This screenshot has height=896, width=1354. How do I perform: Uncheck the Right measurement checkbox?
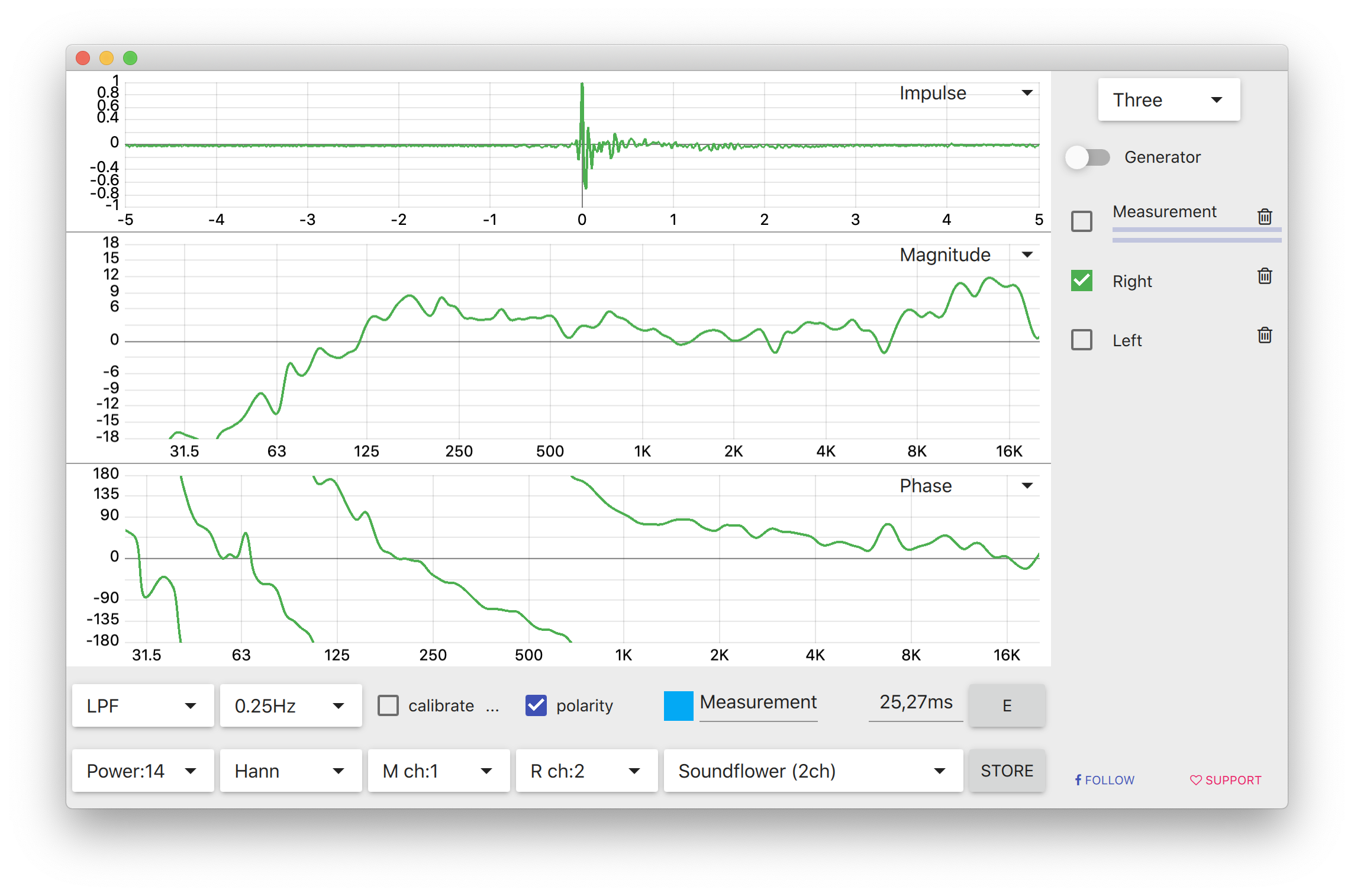(x=1082, y=281)
